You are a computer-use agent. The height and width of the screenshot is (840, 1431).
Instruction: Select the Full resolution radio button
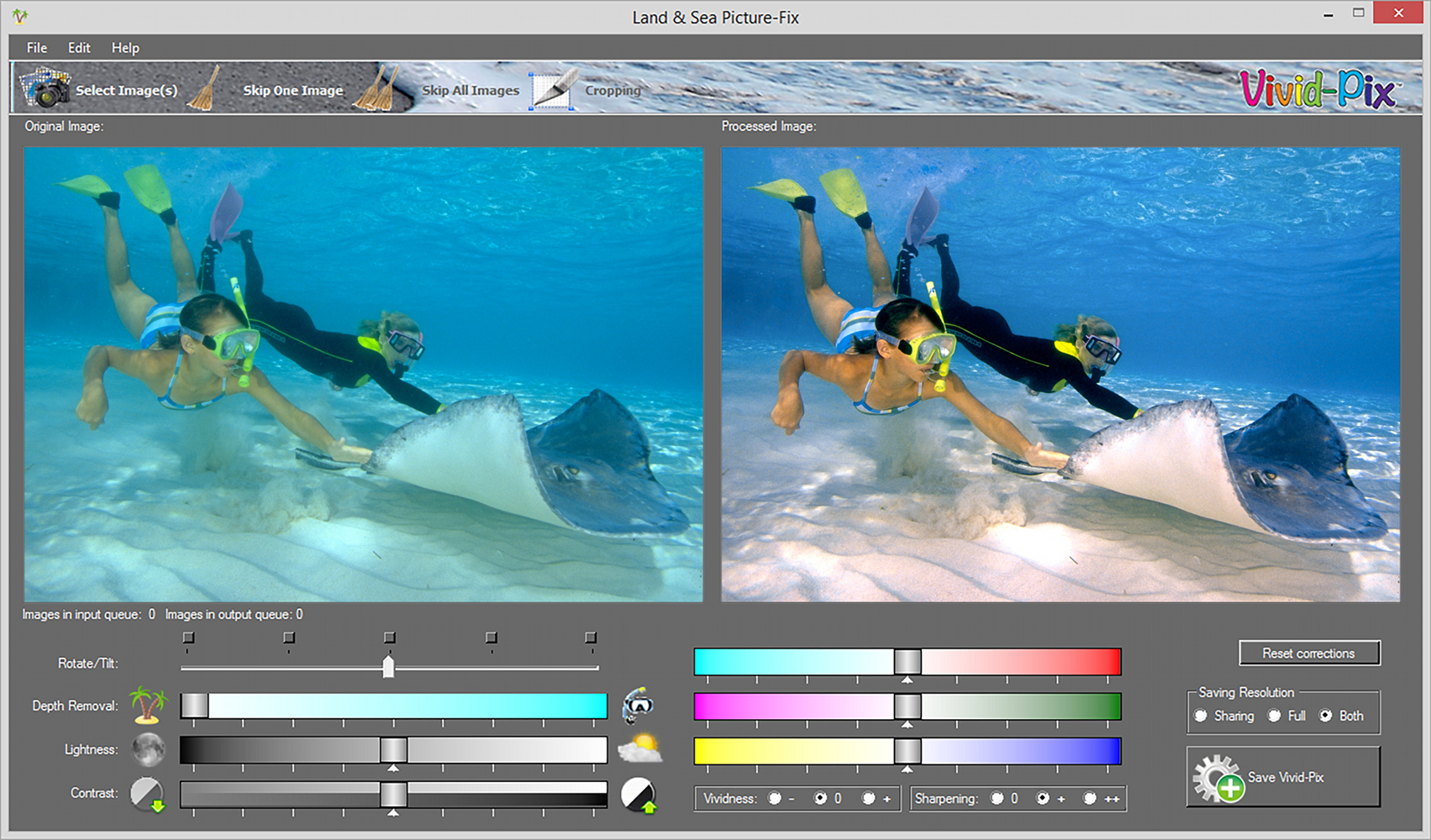coord(1275,716)
